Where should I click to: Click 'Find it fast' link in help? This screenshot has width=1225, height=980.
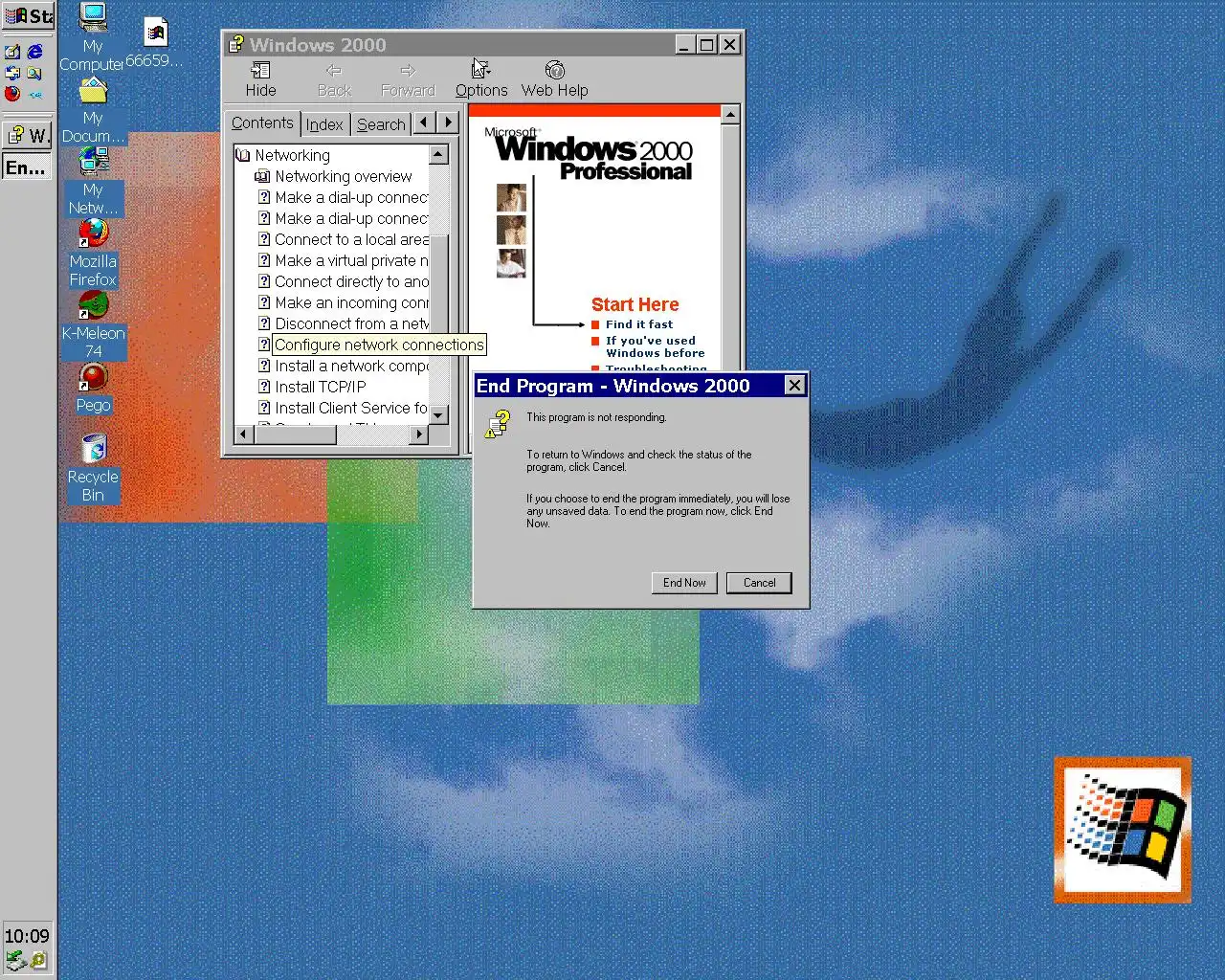click(639, 324)
